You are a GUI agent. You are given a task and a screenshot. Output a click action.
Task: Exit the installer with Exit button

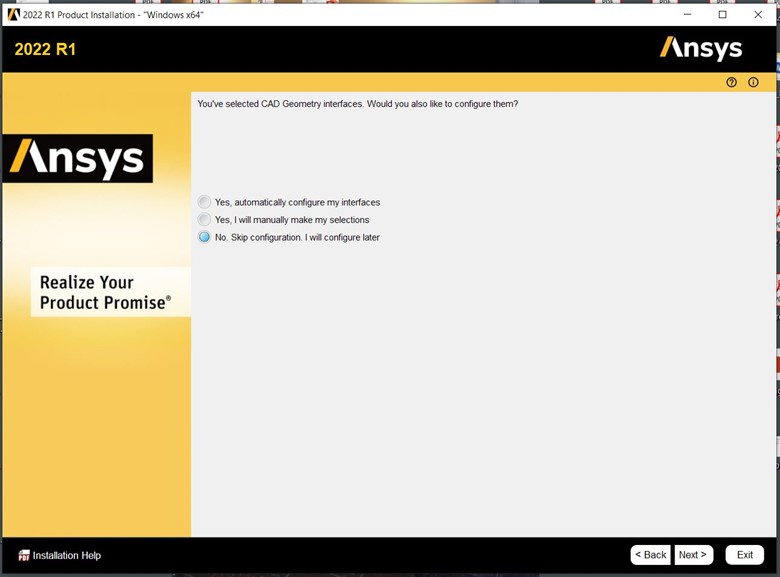pos(745,555)
